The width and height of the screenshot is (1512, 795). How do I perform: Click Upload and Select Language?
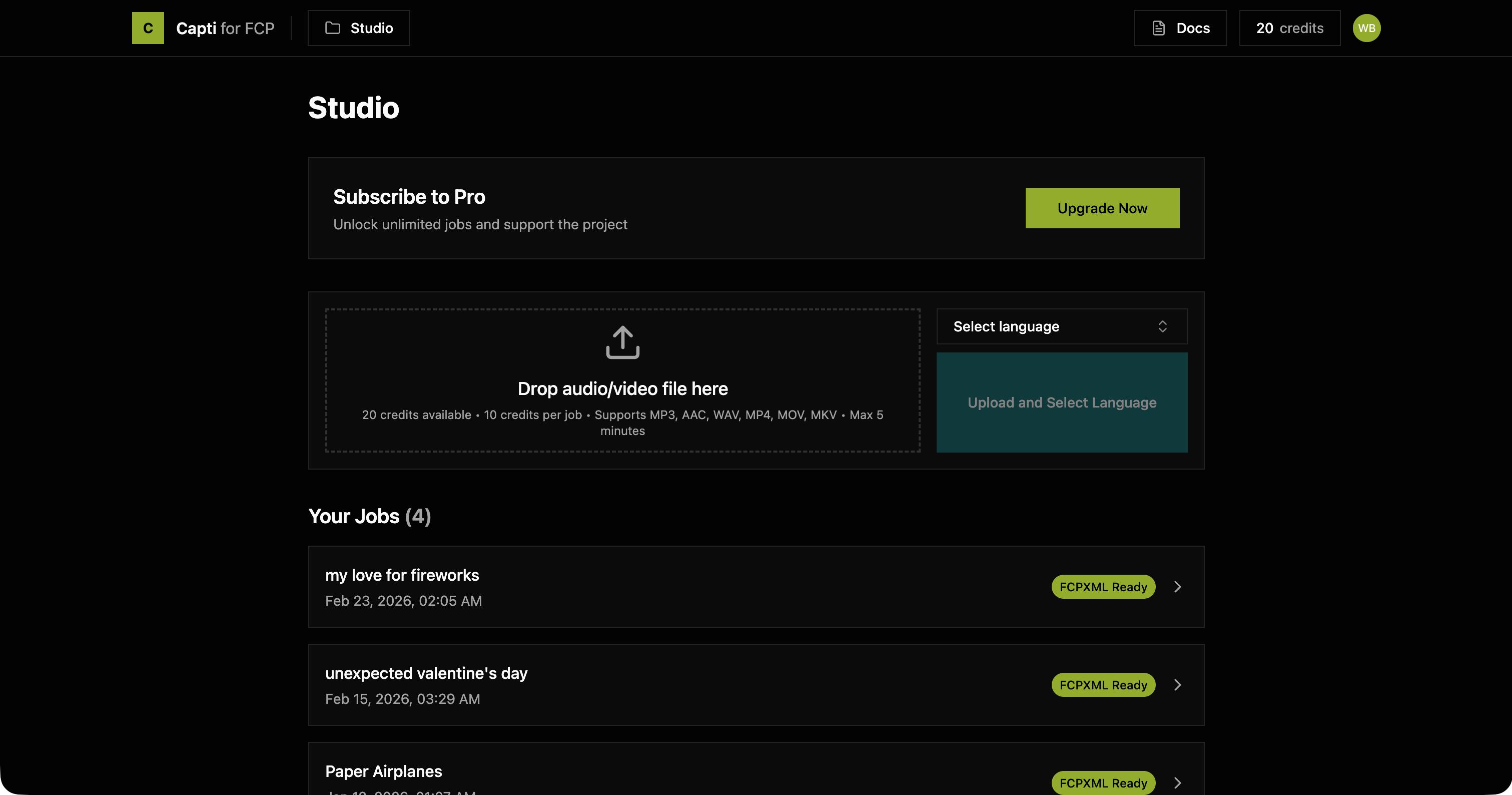[1061, 403]
